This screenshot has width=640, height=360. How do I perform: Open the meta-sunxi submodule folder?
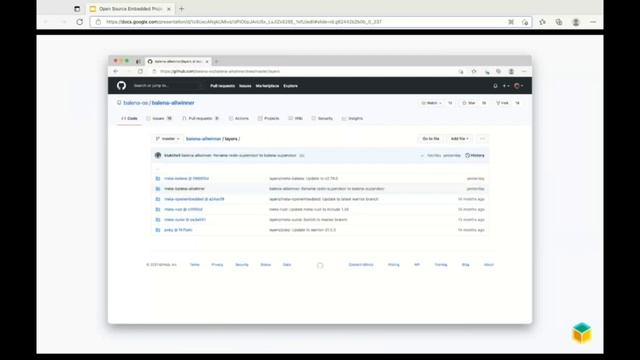pyautogui.click(x=185, y=220)
